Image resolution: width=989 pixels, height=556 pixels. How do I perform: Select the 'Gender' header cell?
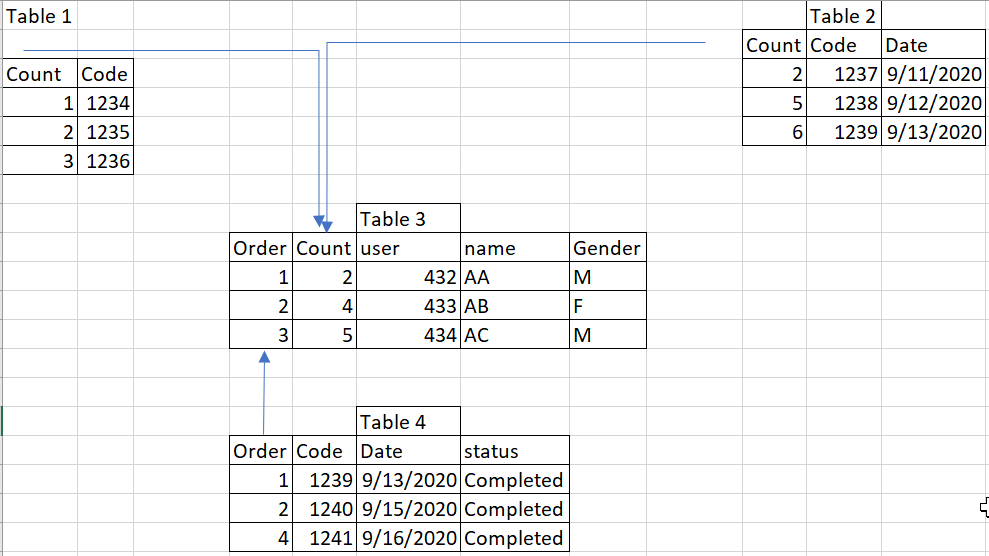(608, 248)
